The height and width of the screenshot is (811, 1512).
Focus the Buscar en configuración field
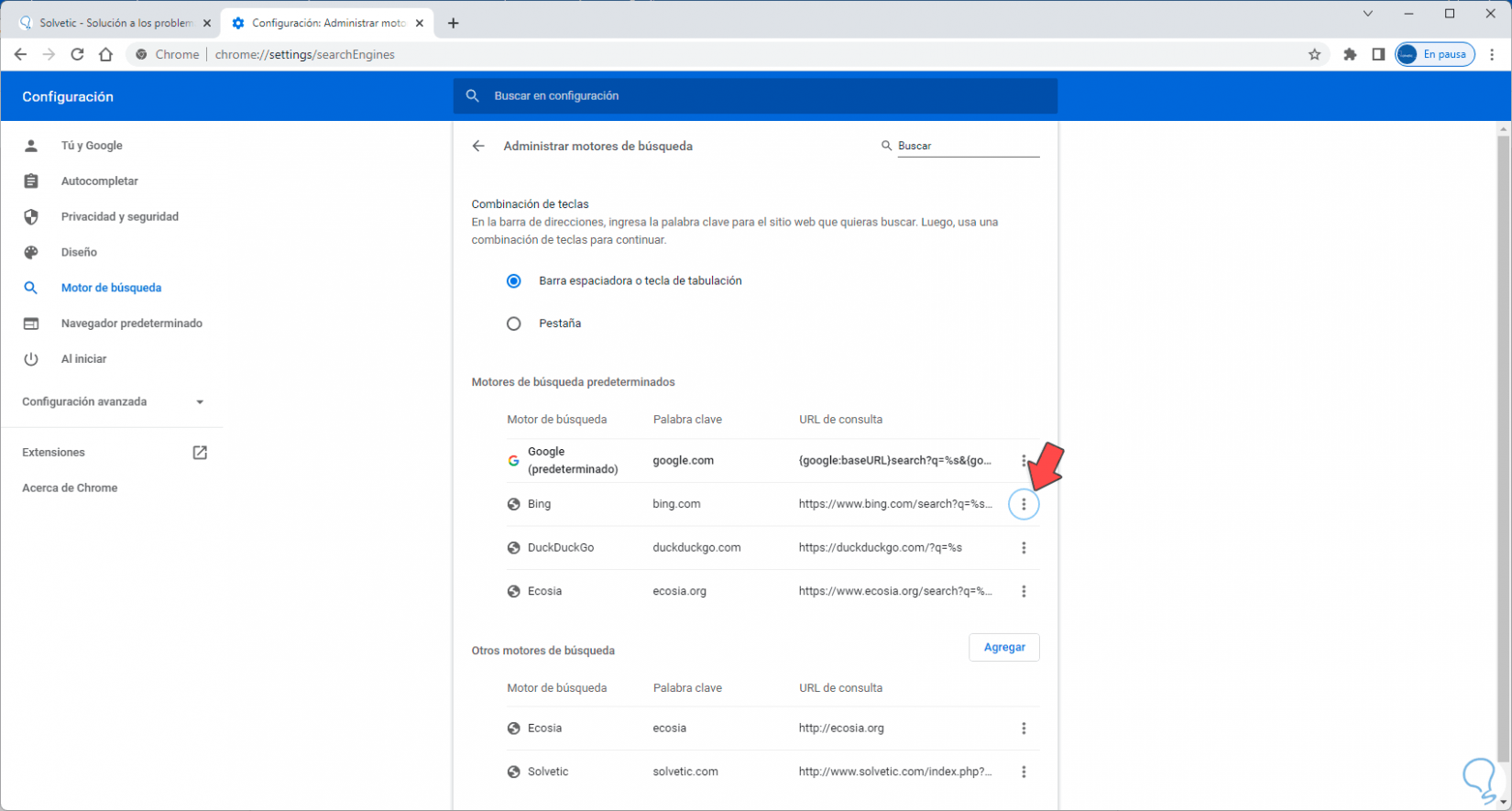click(x=755, y=95)
